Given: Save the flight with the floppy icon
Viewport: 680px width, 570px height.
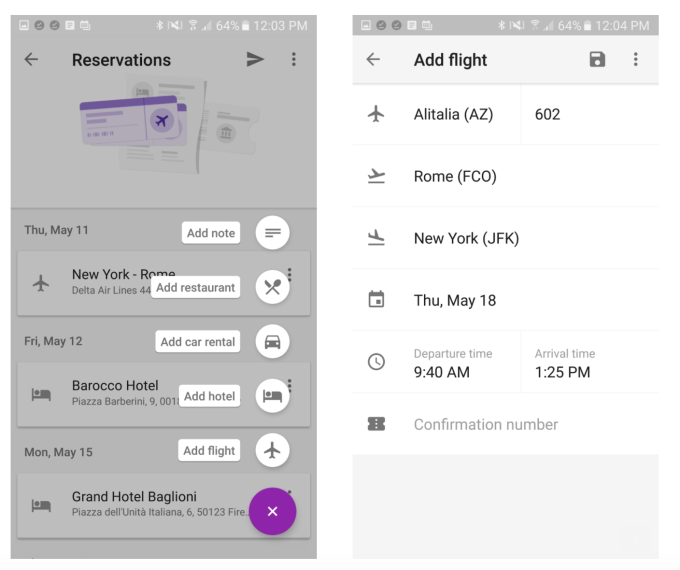Looking at the screenshot, I should [x=597, y=59].
